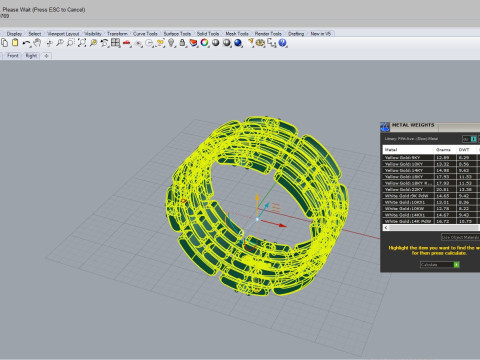Click the orange gumball vertical arrow

(x=257, y=197)
